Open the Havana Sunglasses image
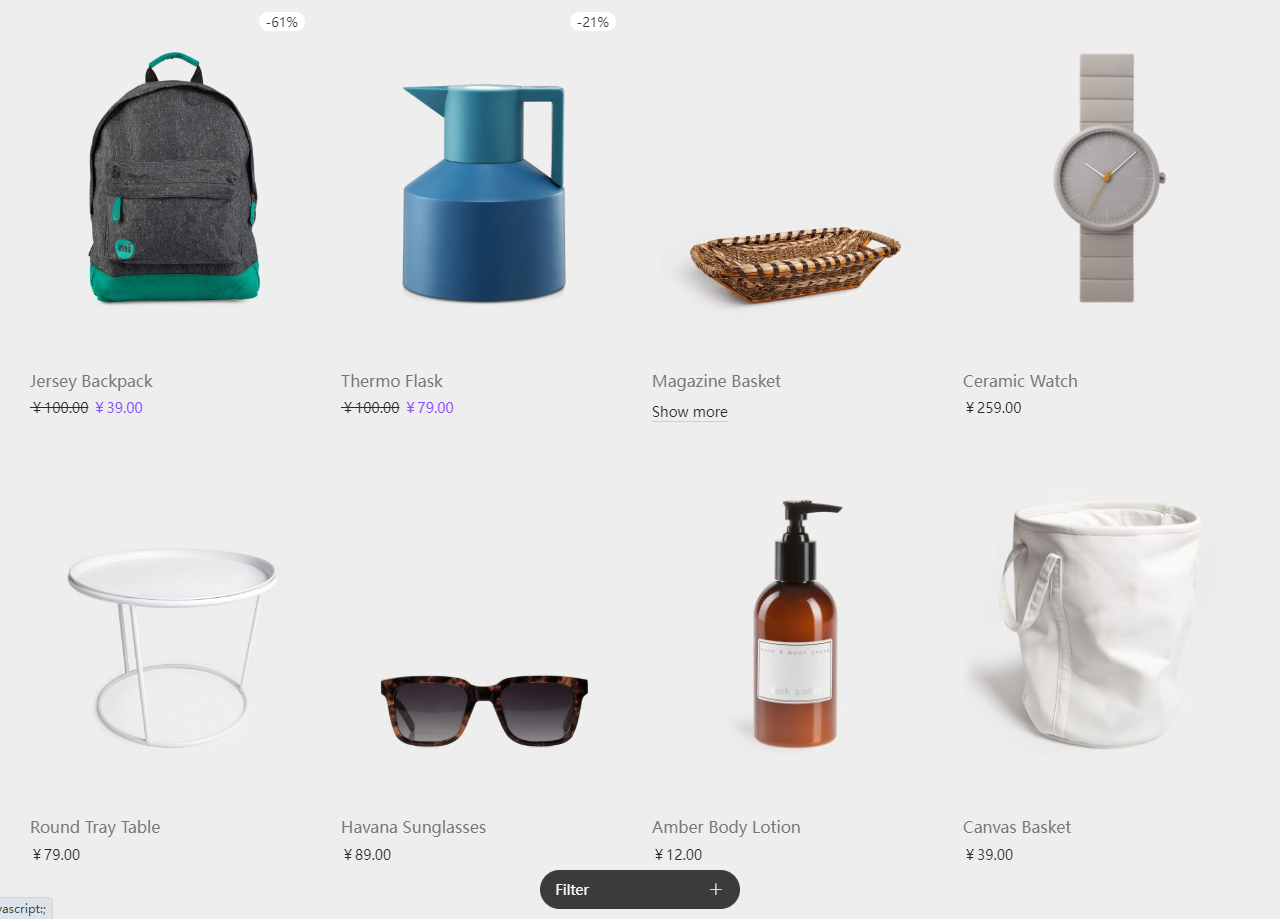 tap(484, 711)
